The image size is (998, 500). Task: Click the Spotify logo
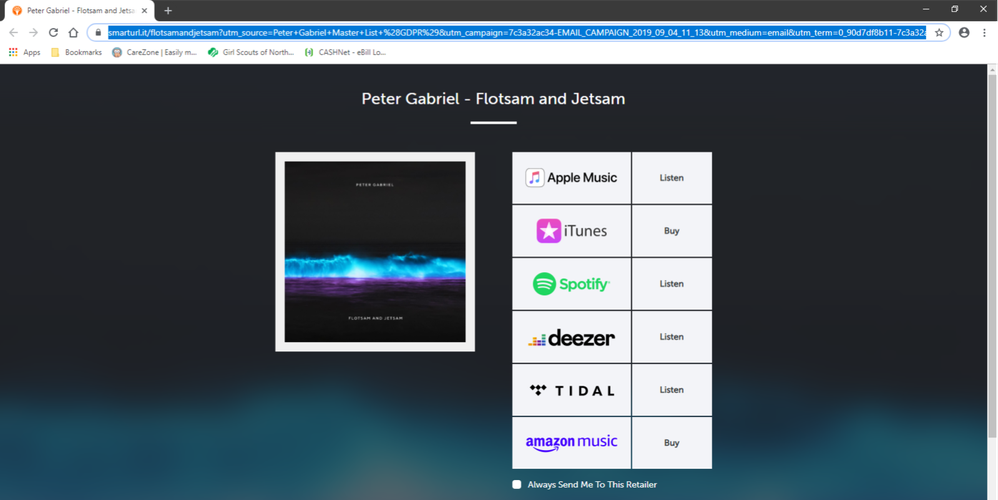click(x=571, y=284)
